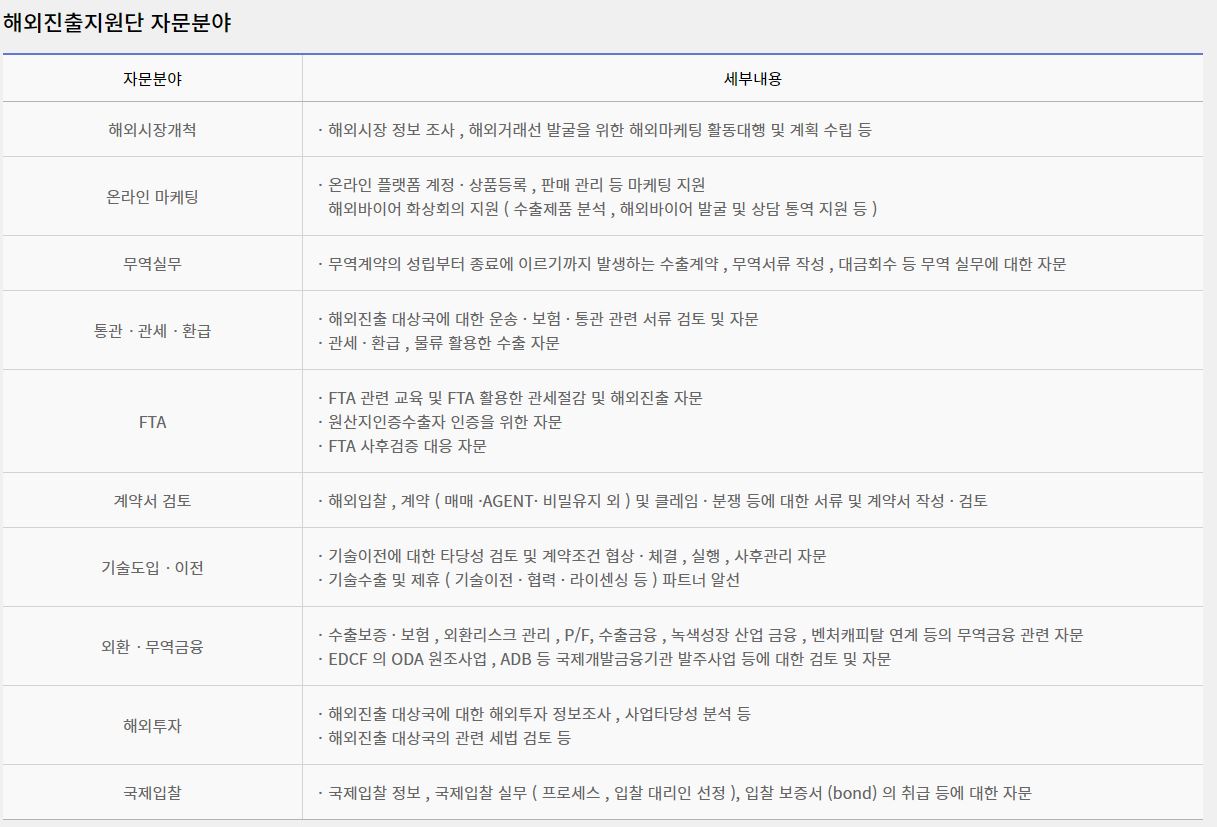Select the 해외시장개척 row label
The width and height of the screenshot is (1217, 827).
[x=152, y=130]
